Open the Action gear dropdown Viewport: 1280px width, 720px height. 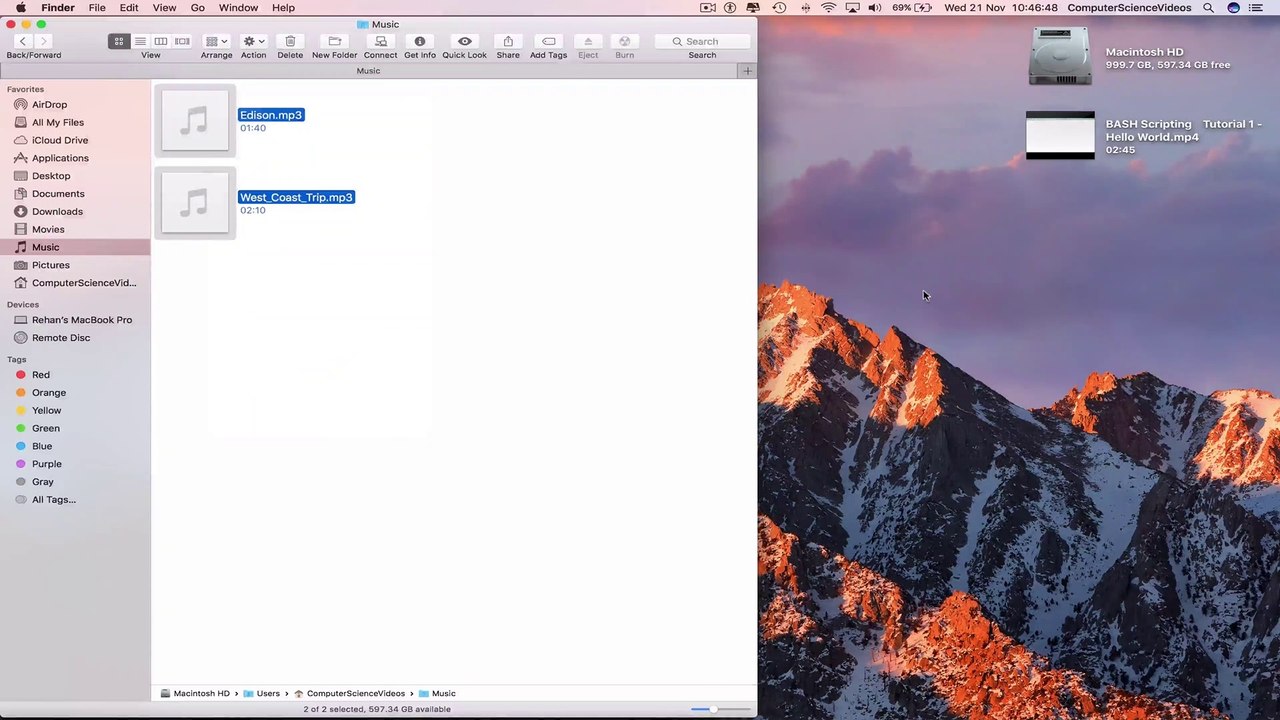click(x=253, y=41)
